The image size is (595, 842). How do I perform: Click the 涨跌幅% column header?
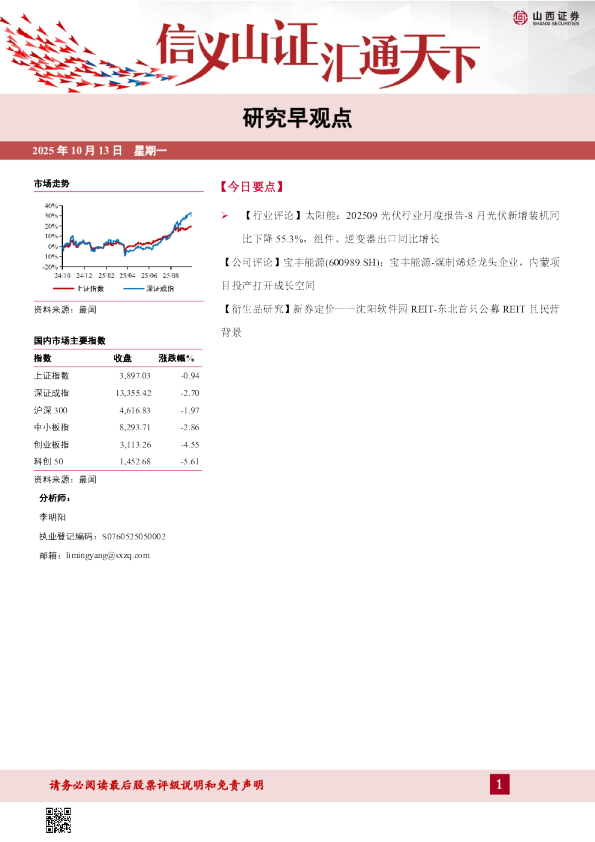tap(176, 358)
